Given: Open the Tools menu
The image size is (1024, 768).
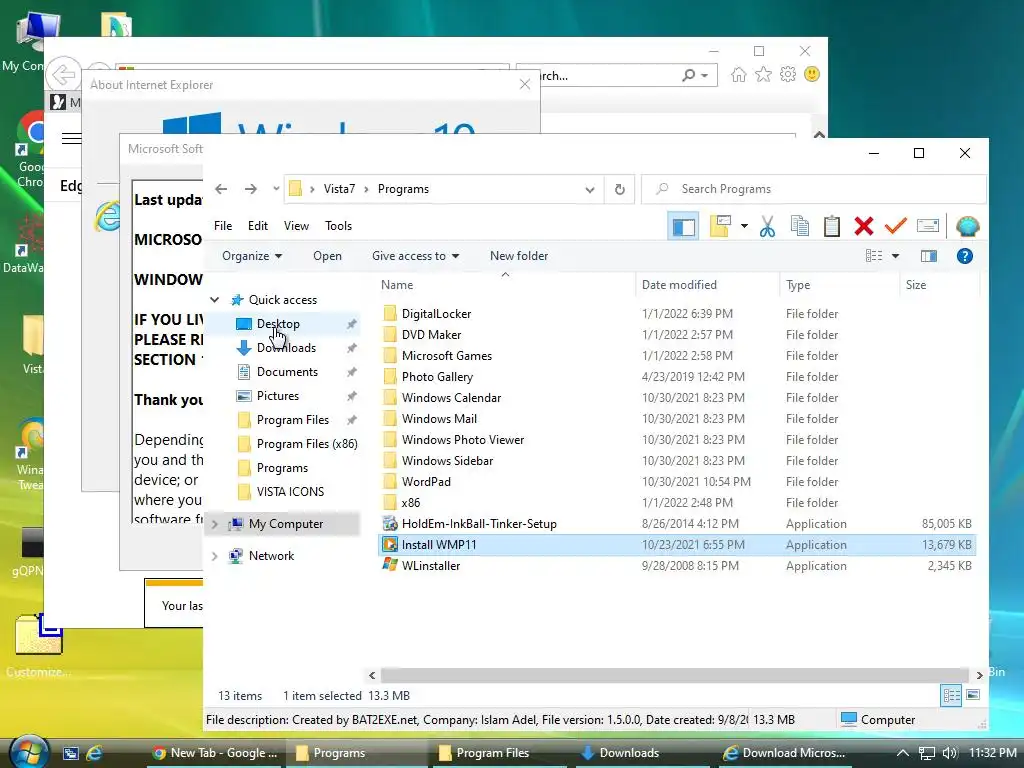Looking at the screenshot, I should coord(338,226).
